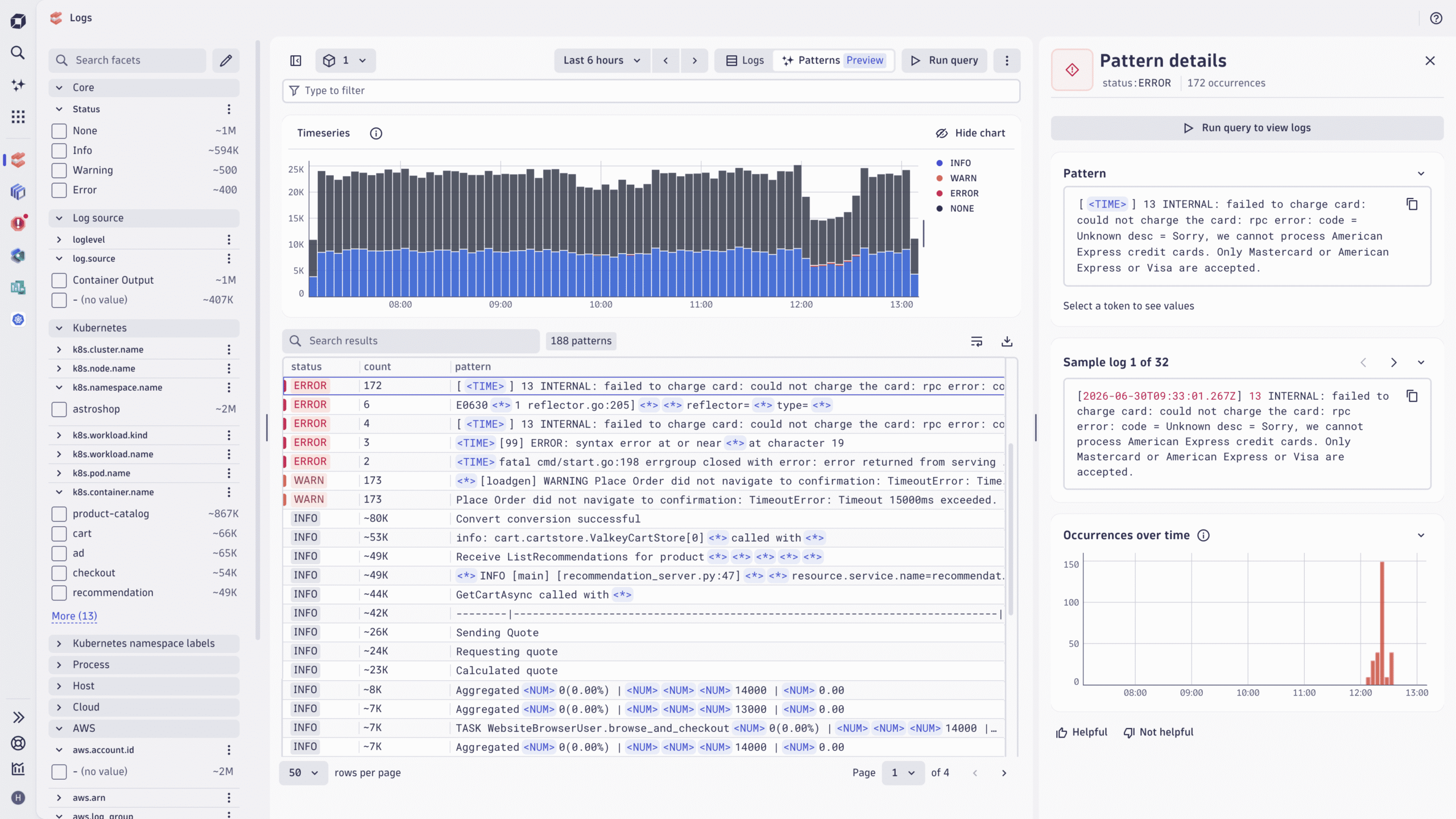
Task: Download the patterns results
Action: 1007,341
